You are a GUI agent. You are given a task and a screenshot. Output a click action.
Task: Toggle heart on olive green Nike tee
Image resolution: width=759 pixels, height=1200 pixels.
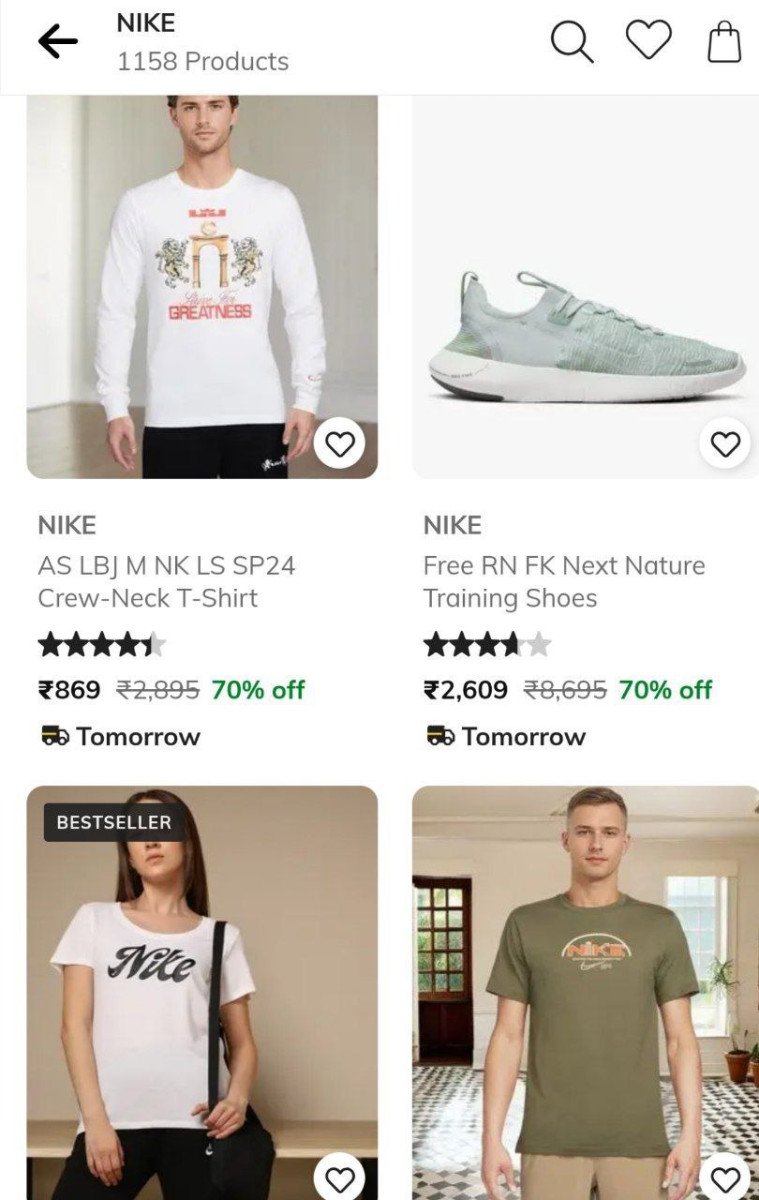pyautogui.click(x=725, y=1179)
